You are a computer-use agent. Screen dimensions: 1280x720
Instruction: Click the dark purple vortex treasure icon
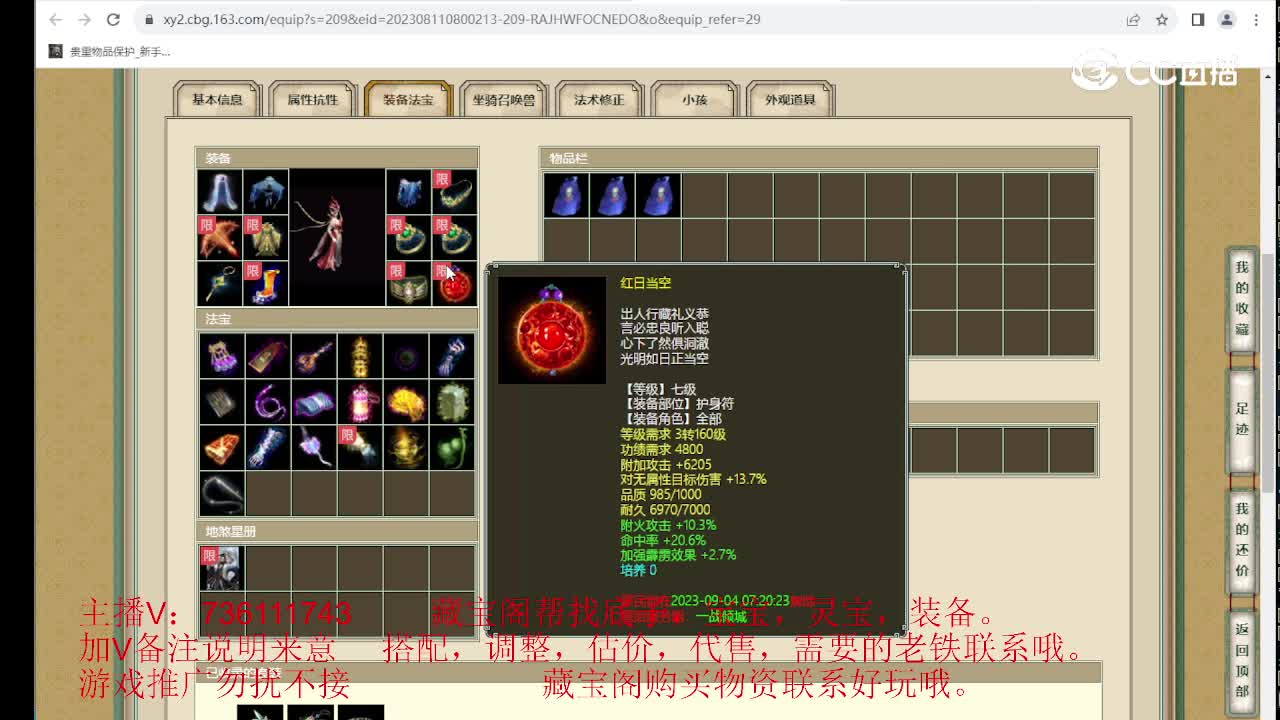[405, 356]
